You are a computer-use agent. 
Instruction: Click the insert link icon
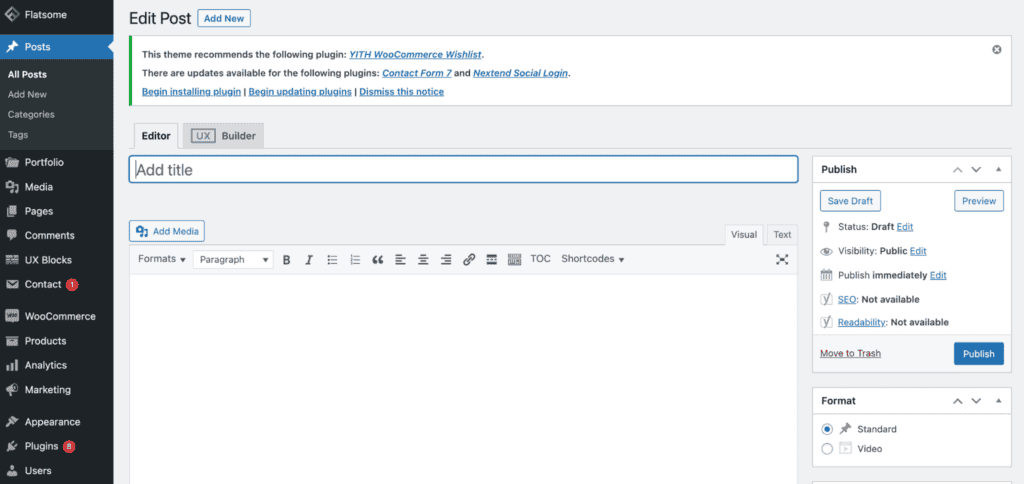point(469,260)
